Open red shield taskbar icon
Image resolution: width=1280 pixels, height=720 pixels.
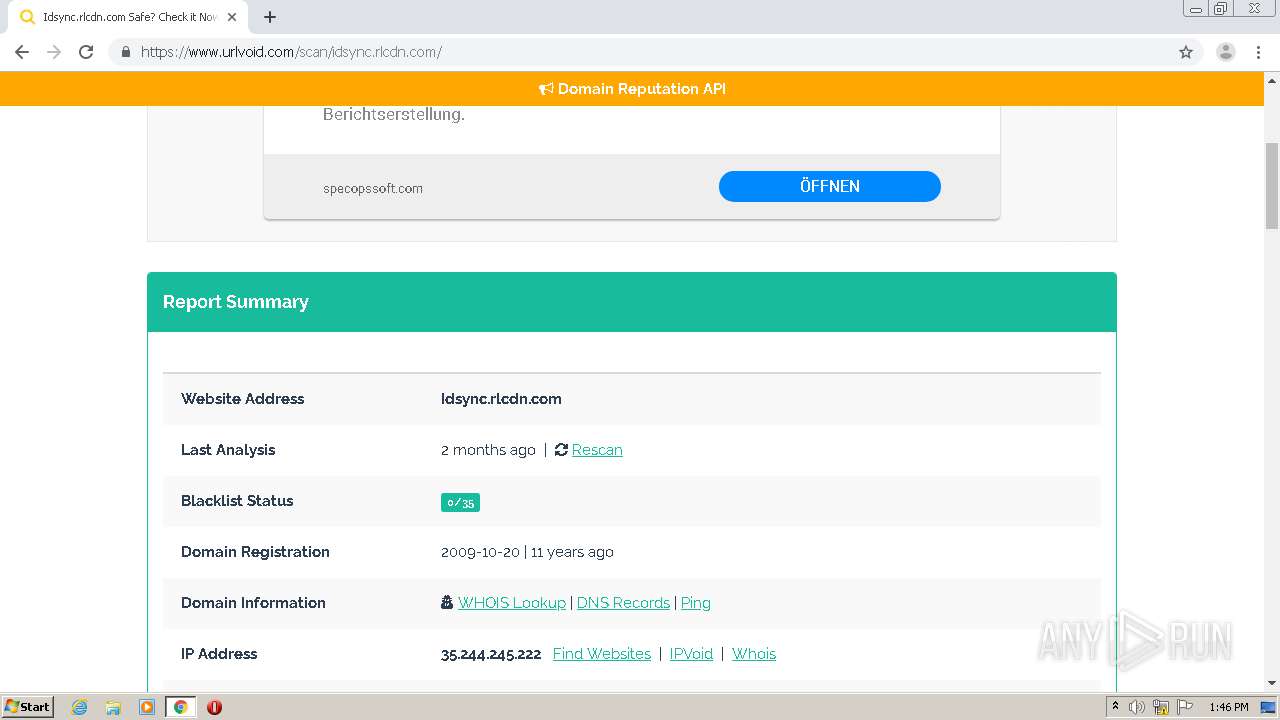[214, 707]
